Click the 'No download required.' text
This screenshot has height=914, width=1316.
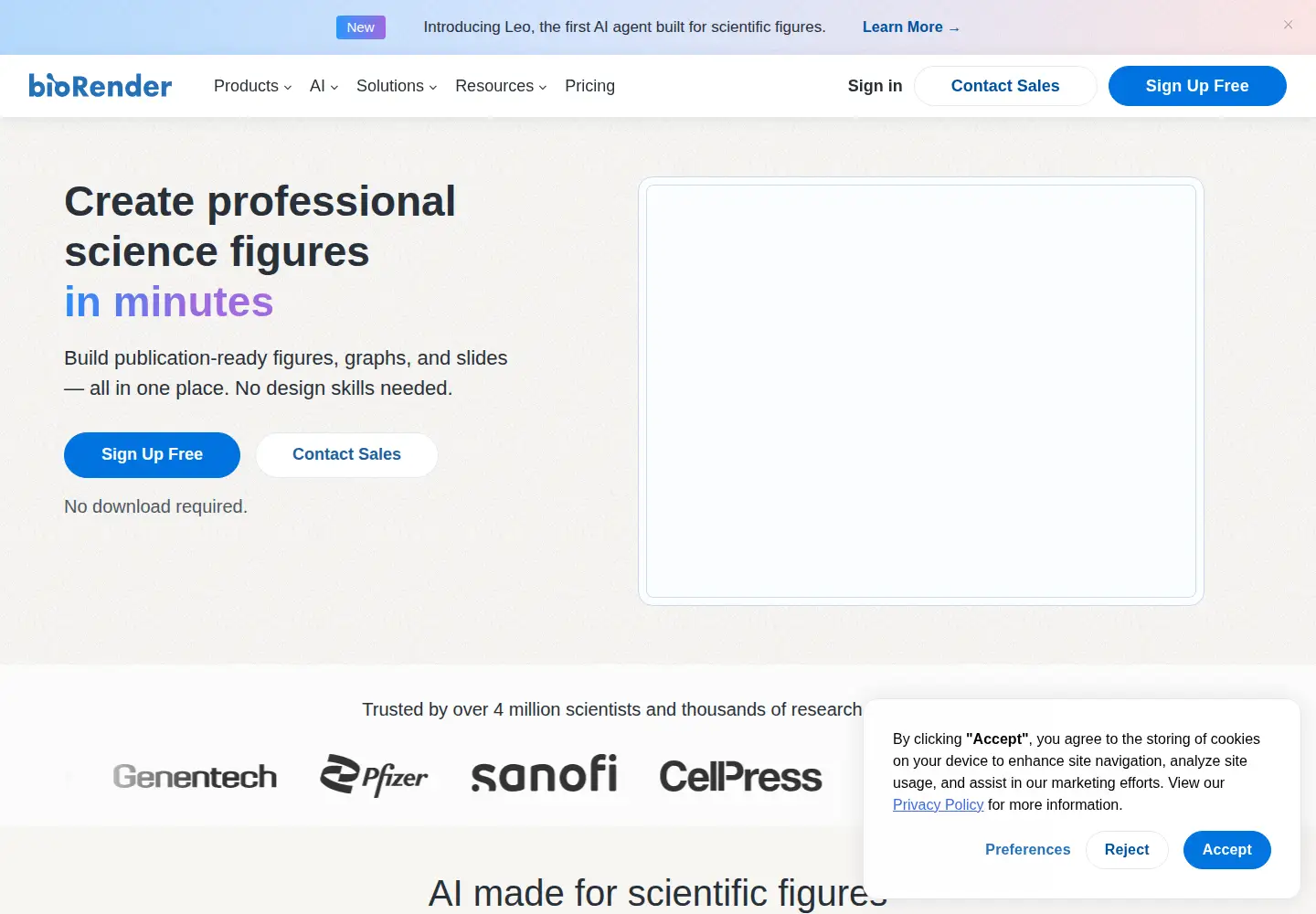tap(155, 506)
